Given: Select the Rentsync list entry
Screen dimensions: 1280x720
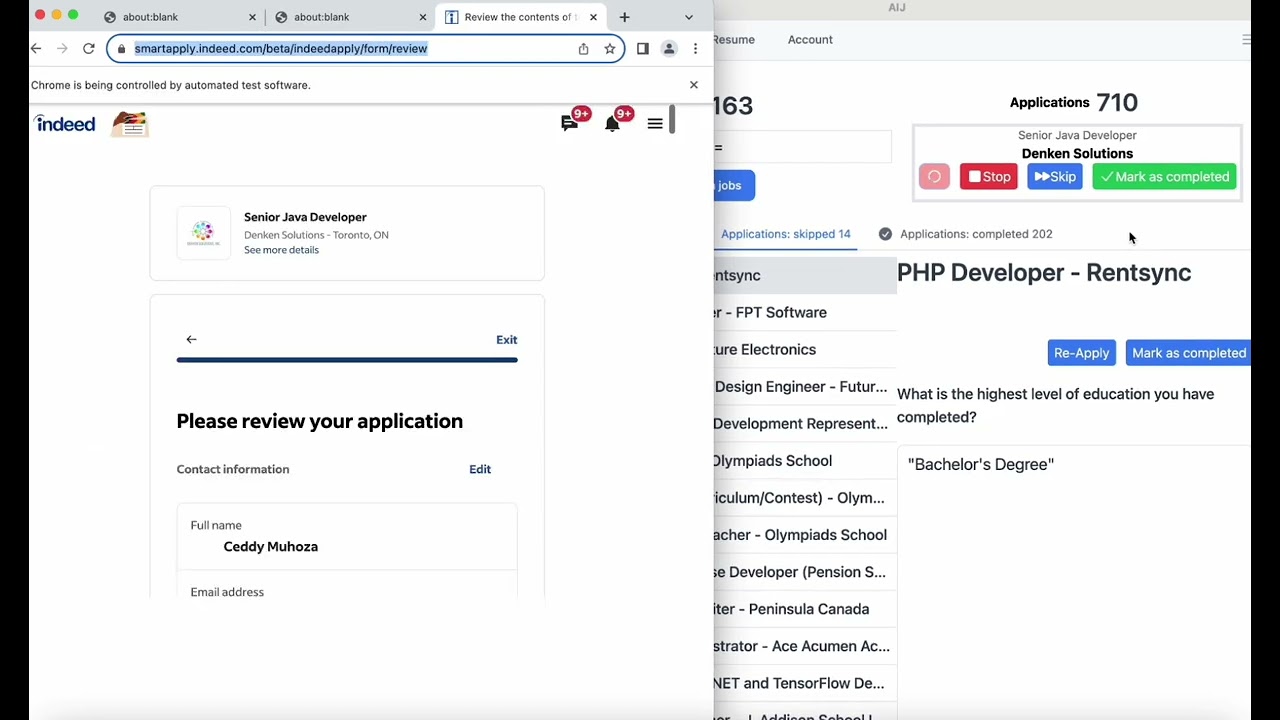Looking at the screenshot, I should 805,275.
